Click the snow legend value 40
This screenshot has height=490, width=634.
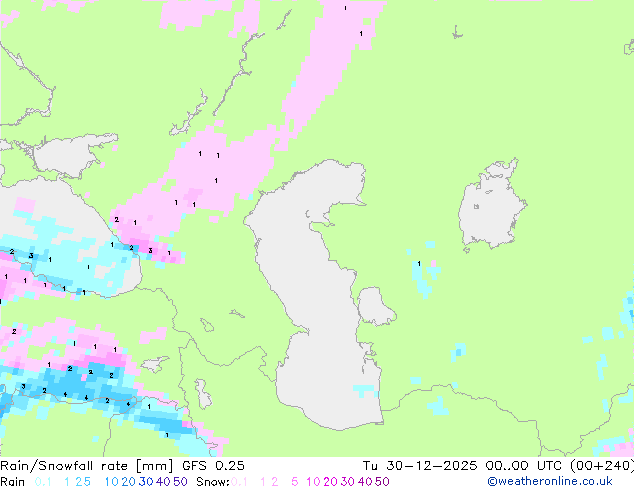365,482
